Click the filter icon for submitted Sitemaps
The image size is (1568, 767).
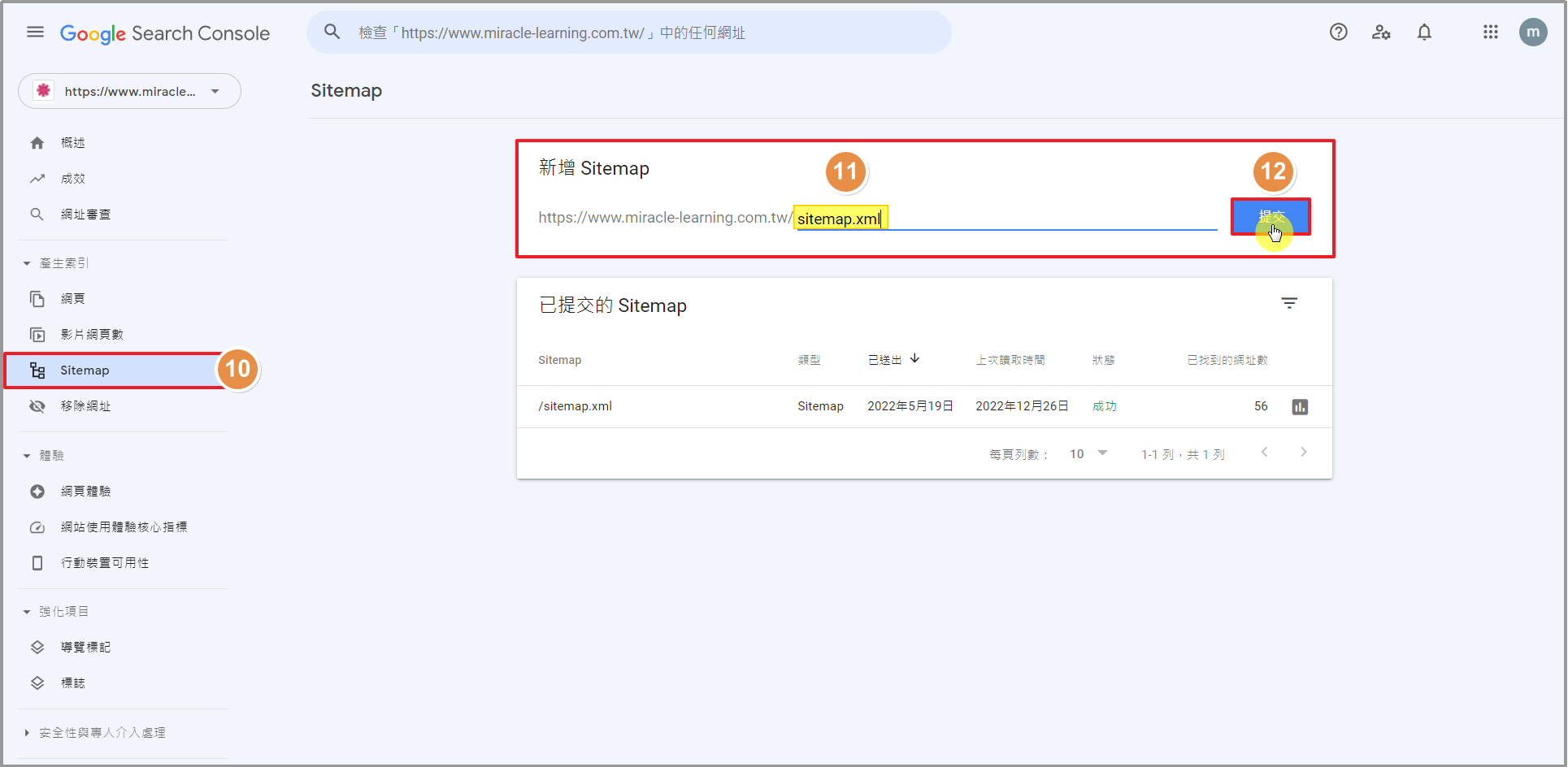1289,304
